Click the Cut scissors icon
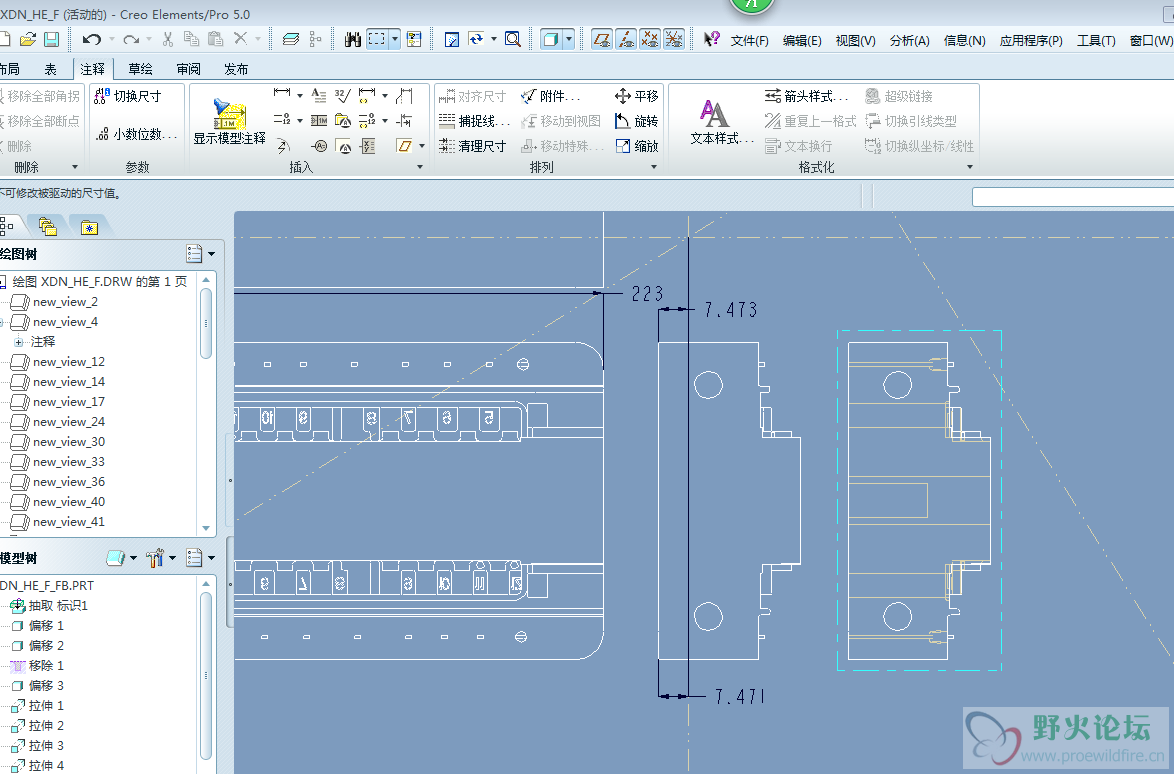This screenshot has height=774, width=1174. 168,39
